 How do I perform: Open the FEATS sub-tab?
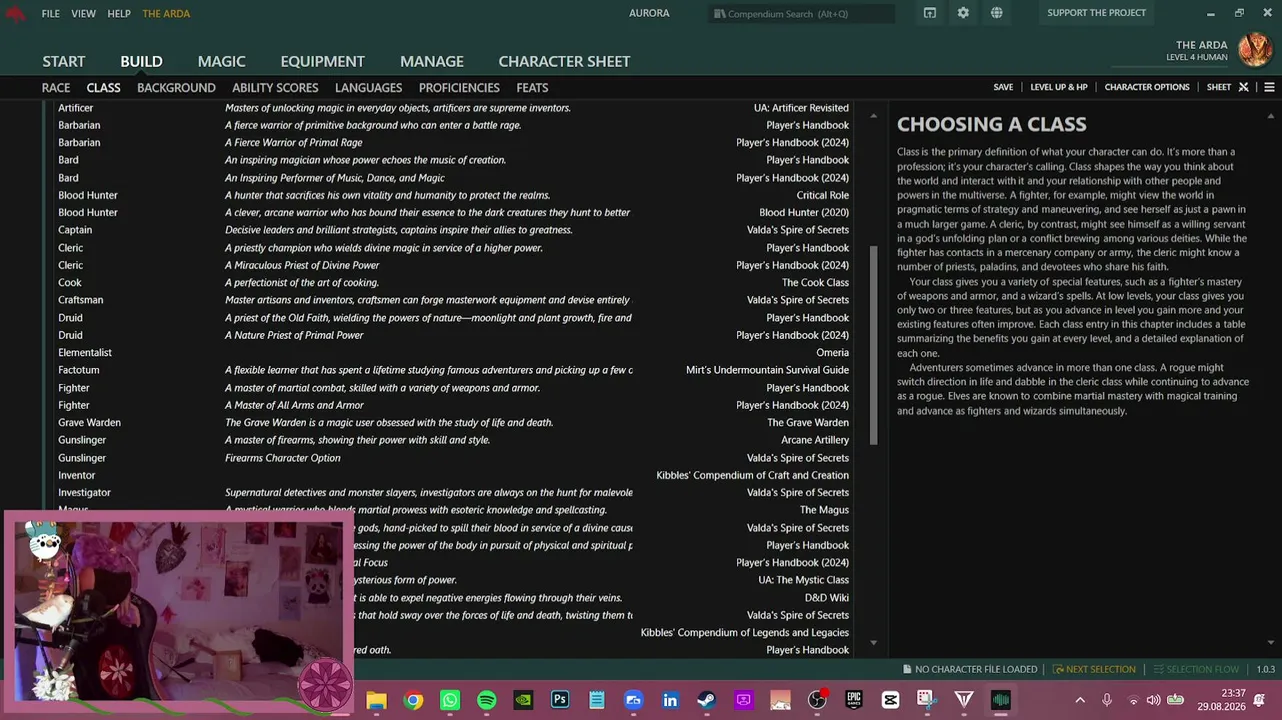click(x=532, y=88)
